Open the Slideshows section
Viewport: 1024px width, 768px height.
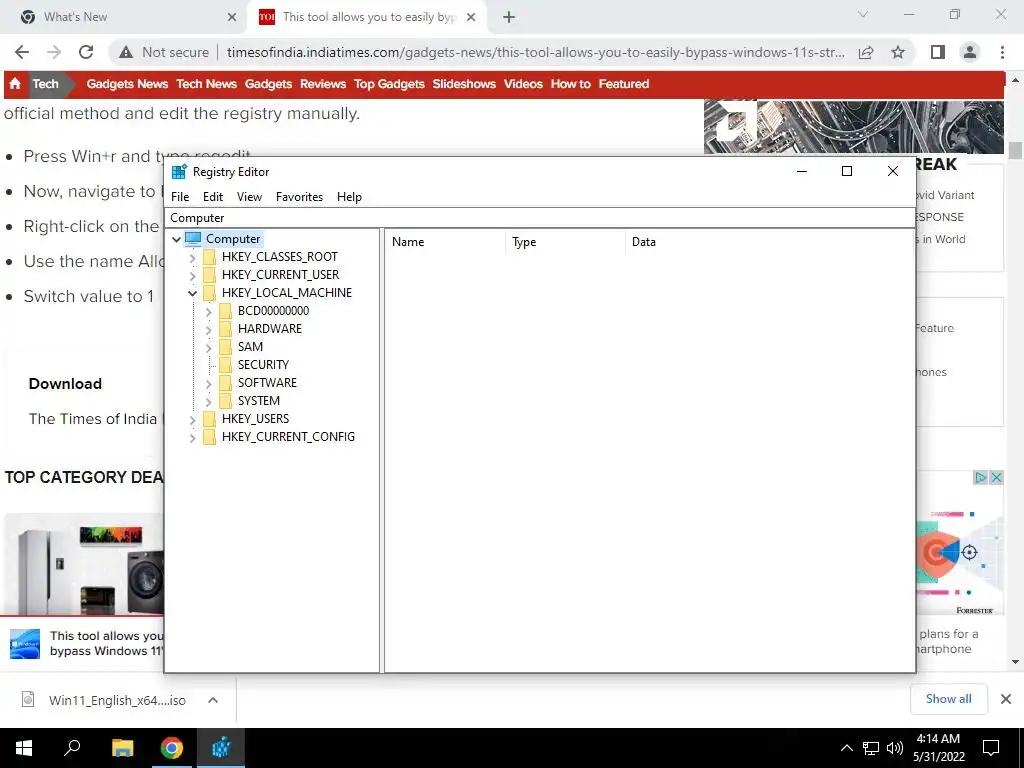pos(464,84)
